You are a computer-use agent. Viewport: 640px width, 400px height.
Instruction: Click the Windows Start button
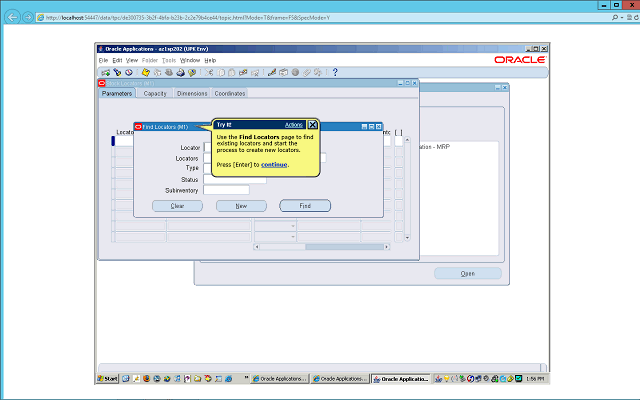click(107, 379)
